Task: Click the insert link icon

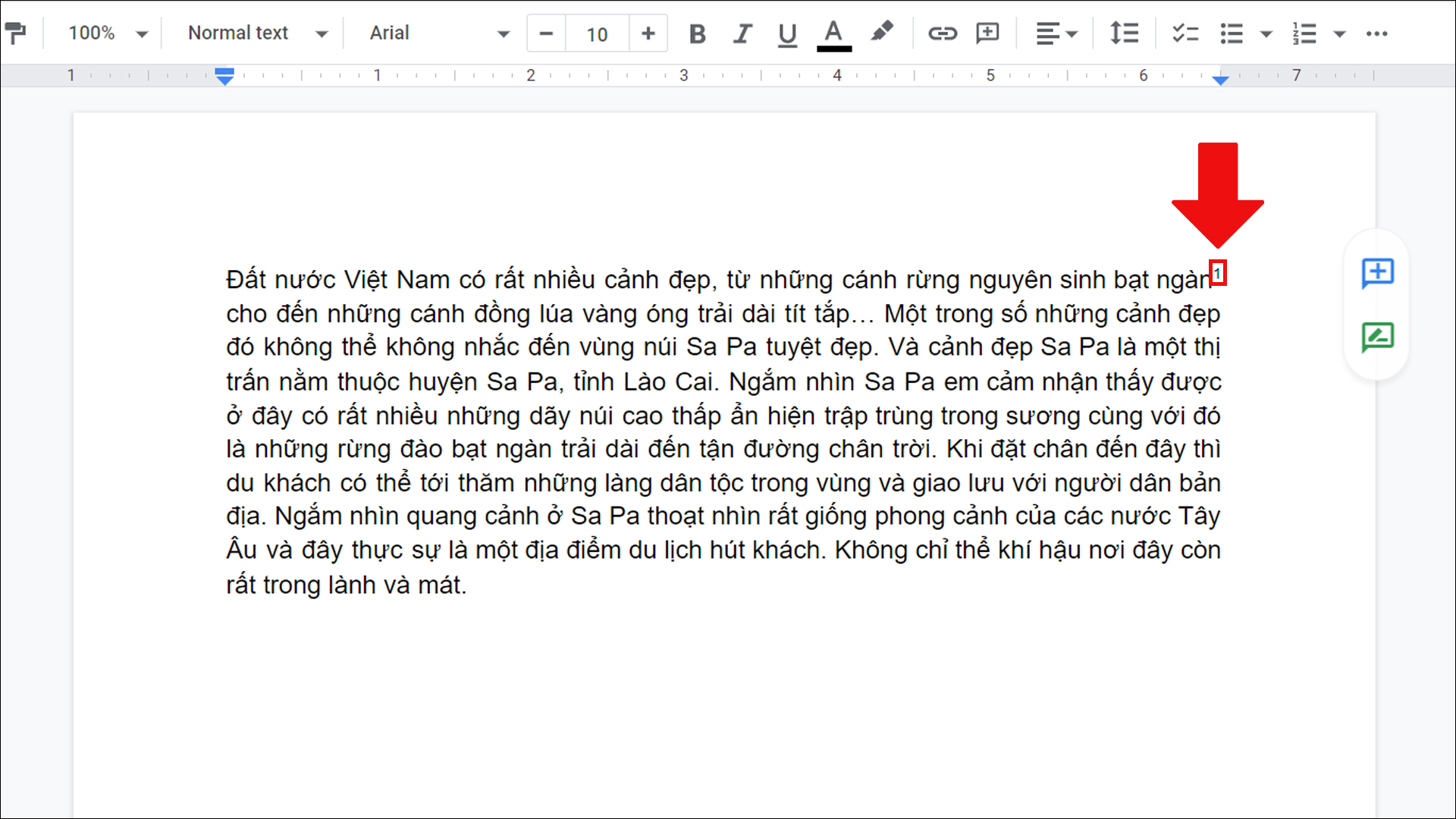Action: 942,33
